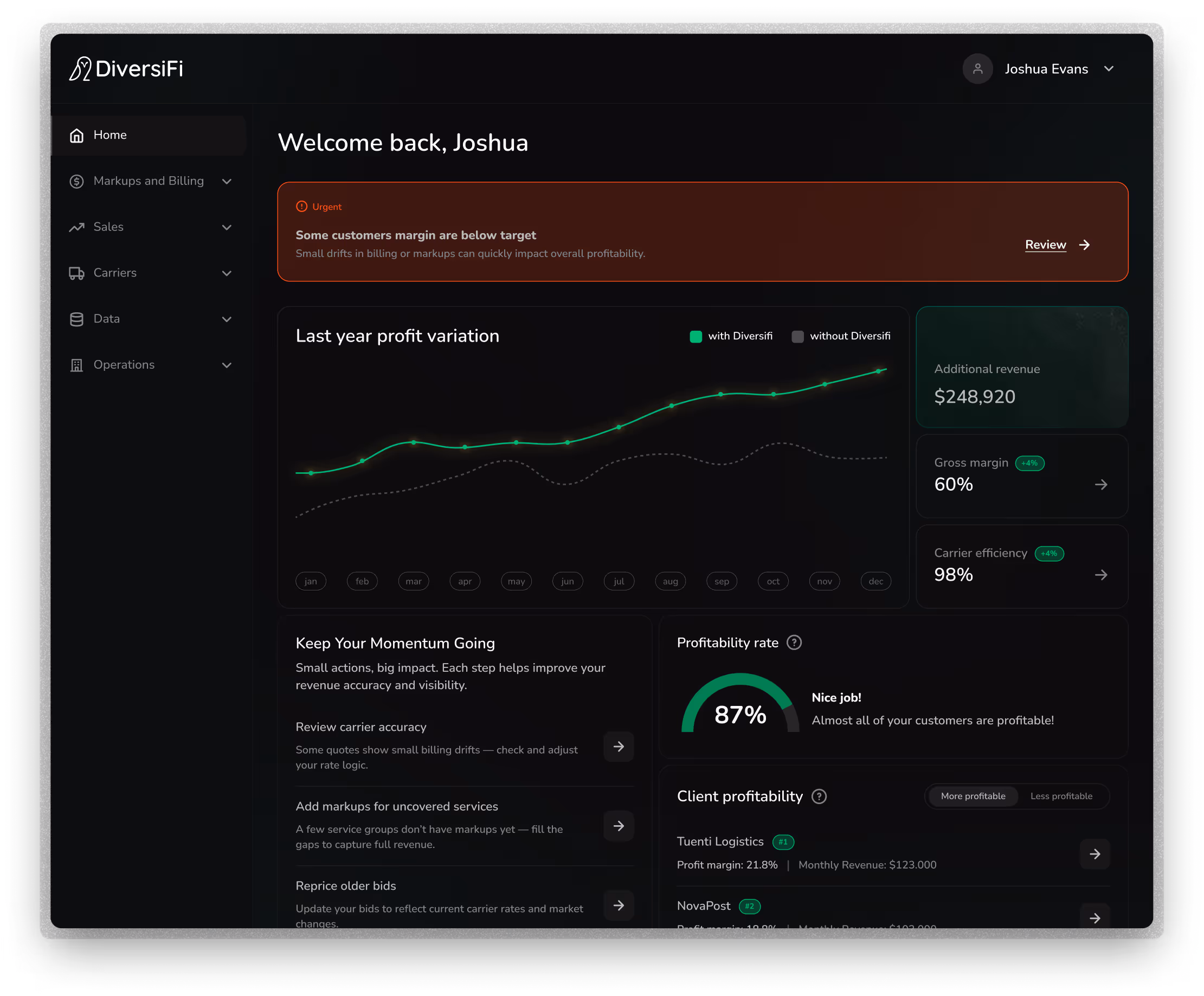Expand the Markups and Billing menu
This screenshot has width=1204, height=996.
click(x=150, y=181)
